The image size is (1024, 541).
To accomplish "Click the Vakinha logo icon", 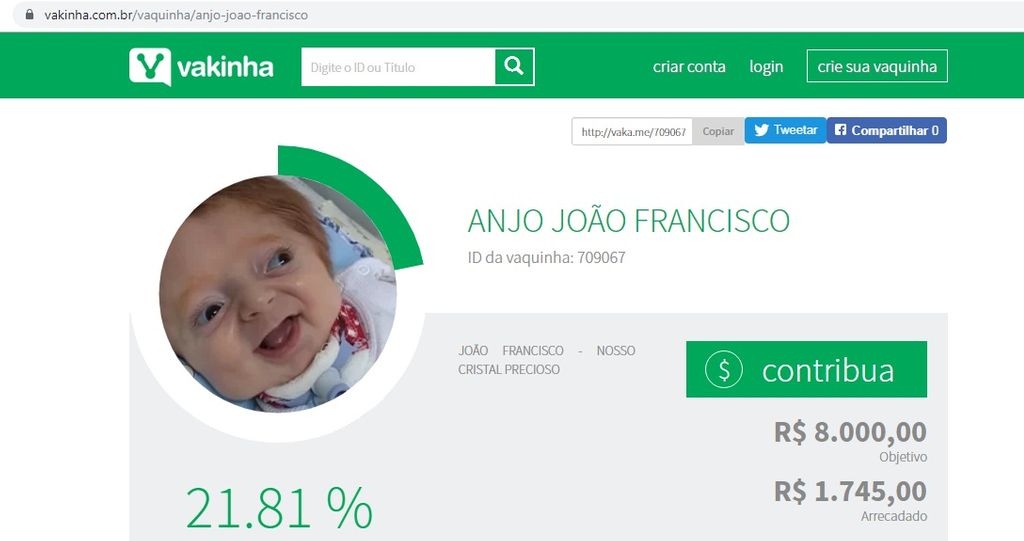I will [150, 66].
